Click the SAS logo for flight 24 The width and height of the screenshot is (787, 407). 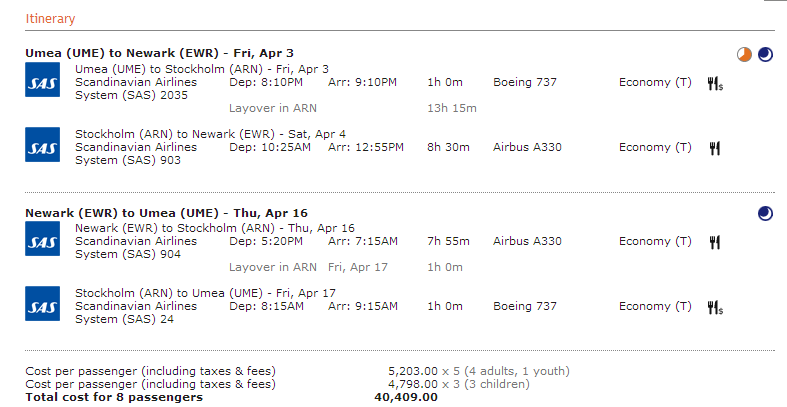43,304
